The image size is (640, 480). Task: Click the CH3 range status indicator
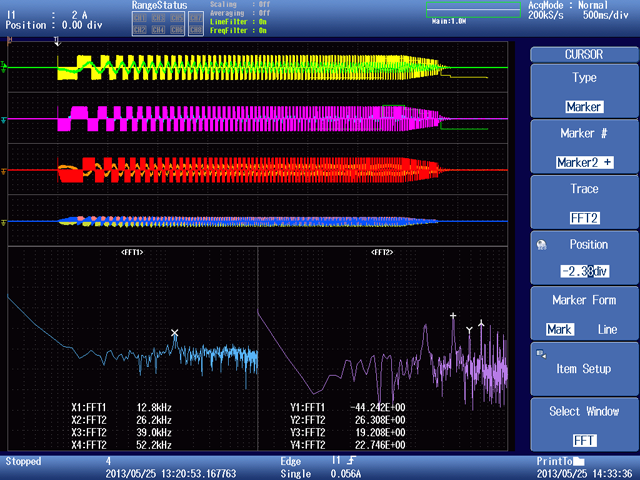pyautogui.click(x=158, y=18)
